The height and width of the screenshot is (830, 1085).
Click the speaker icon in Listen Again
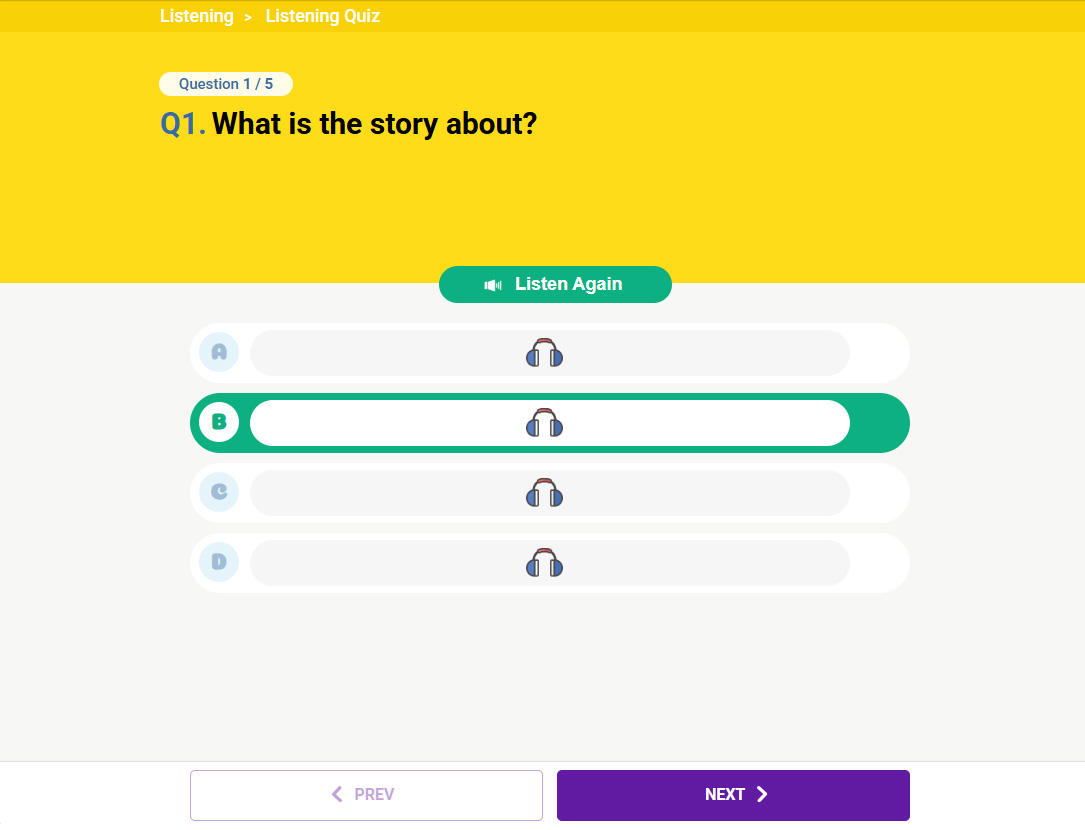pyautogui.click(x=493, y=285)
